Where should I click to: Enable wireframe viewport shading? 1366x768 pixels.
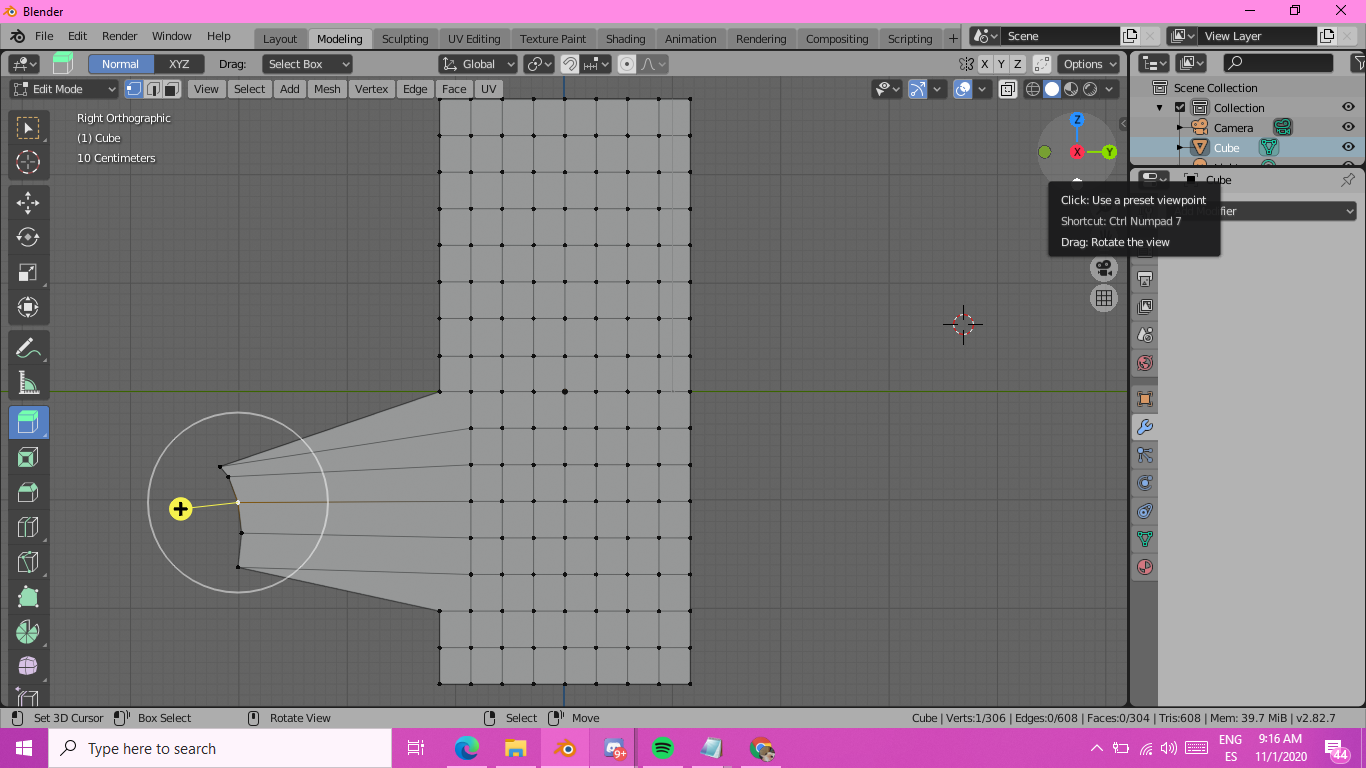1033,89
